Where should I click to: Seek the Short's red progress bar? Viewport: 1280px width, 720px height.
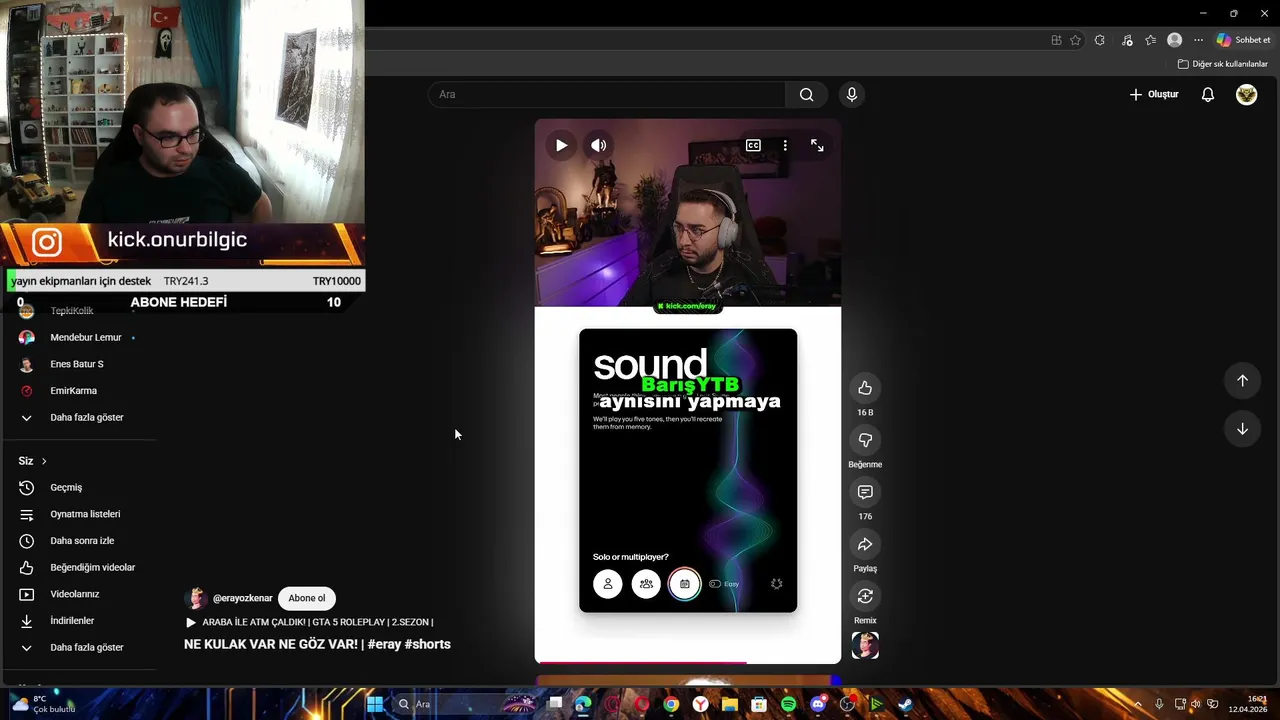[688, 662]
